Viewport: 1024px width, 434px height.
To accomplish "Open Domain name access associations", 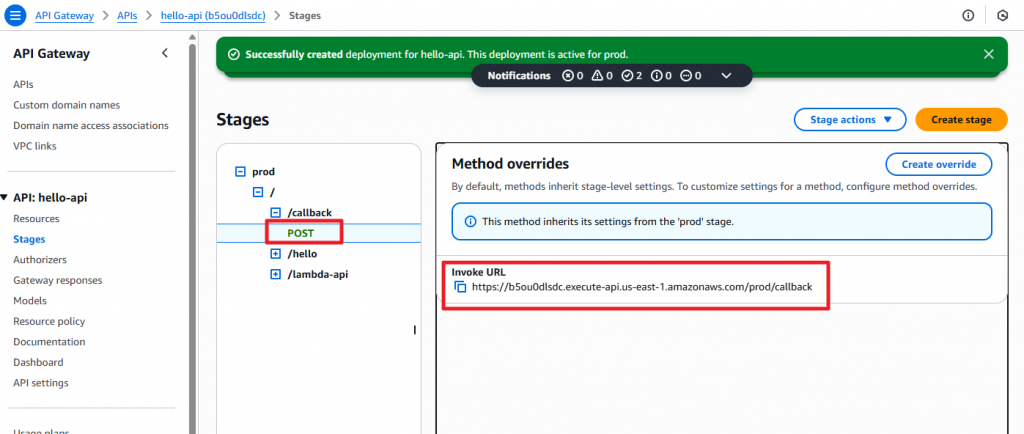I will 91,125.
